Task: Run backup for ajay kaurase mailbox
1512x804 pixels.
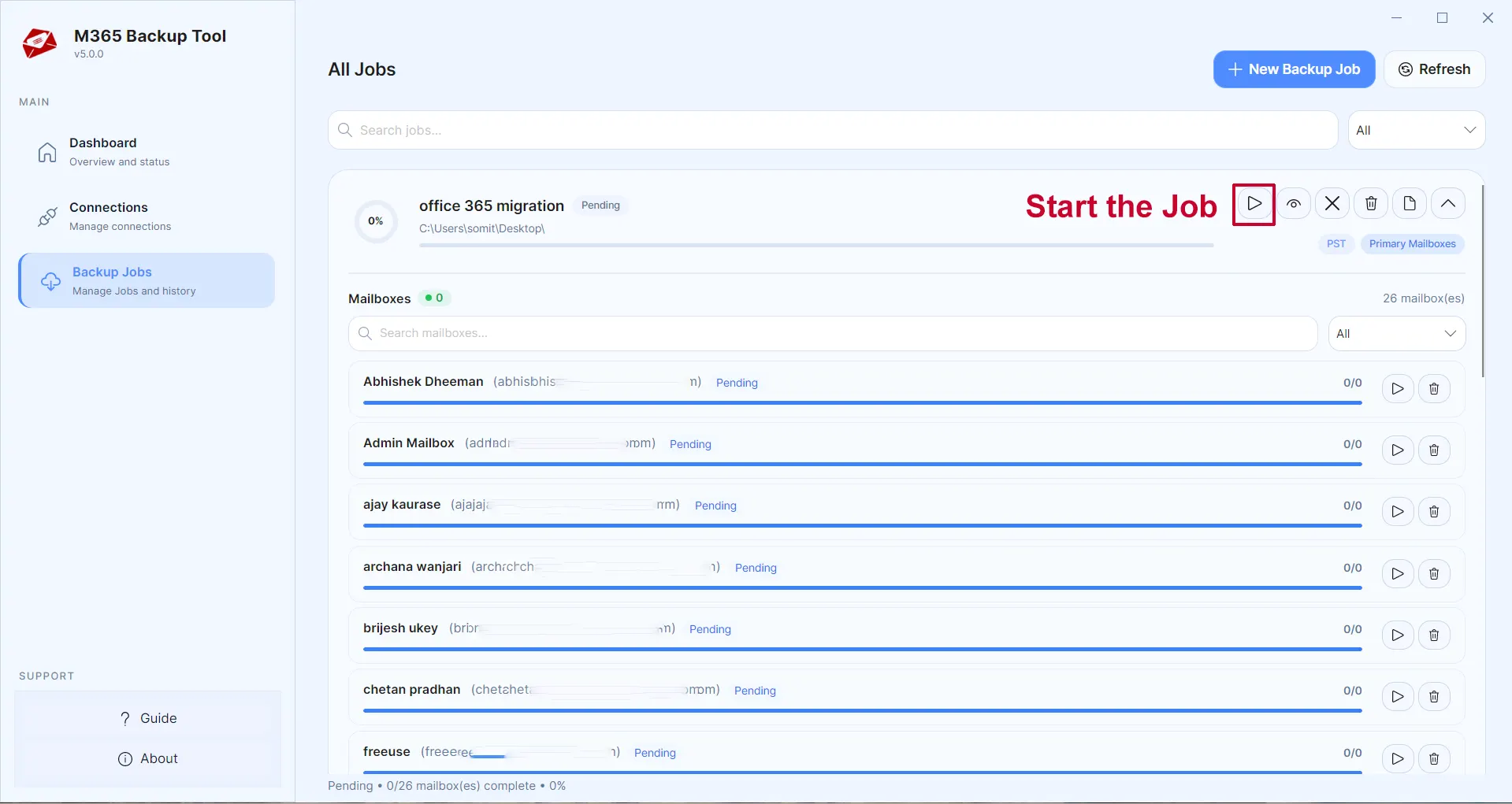Action: 1398,512
